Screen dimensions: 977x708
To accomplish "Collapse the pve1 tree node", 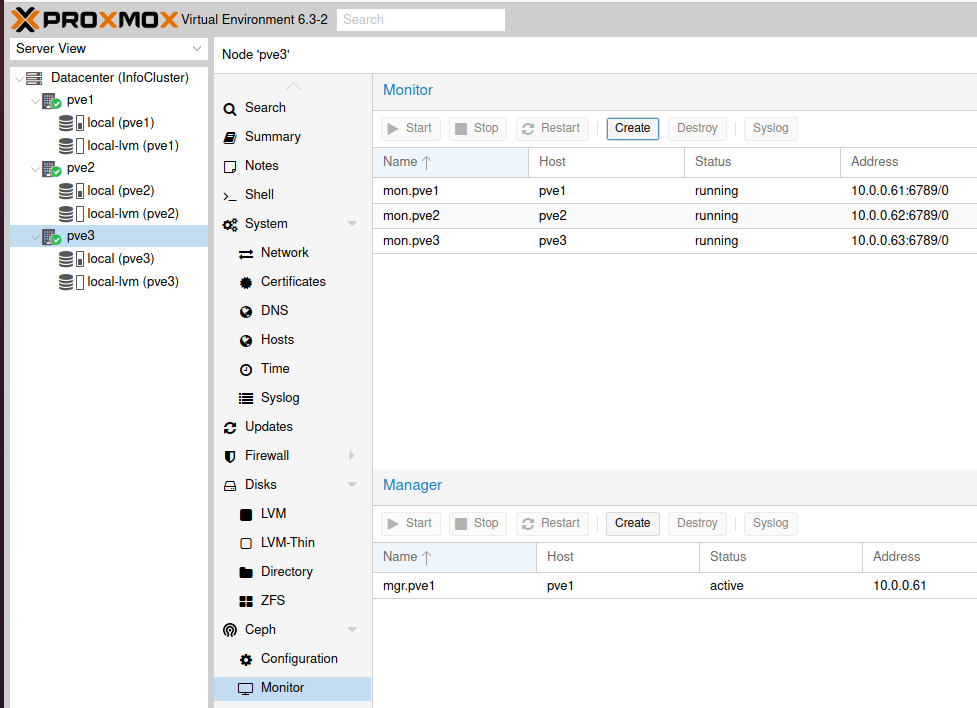I will pyautogui.click(x=36, y=101).
